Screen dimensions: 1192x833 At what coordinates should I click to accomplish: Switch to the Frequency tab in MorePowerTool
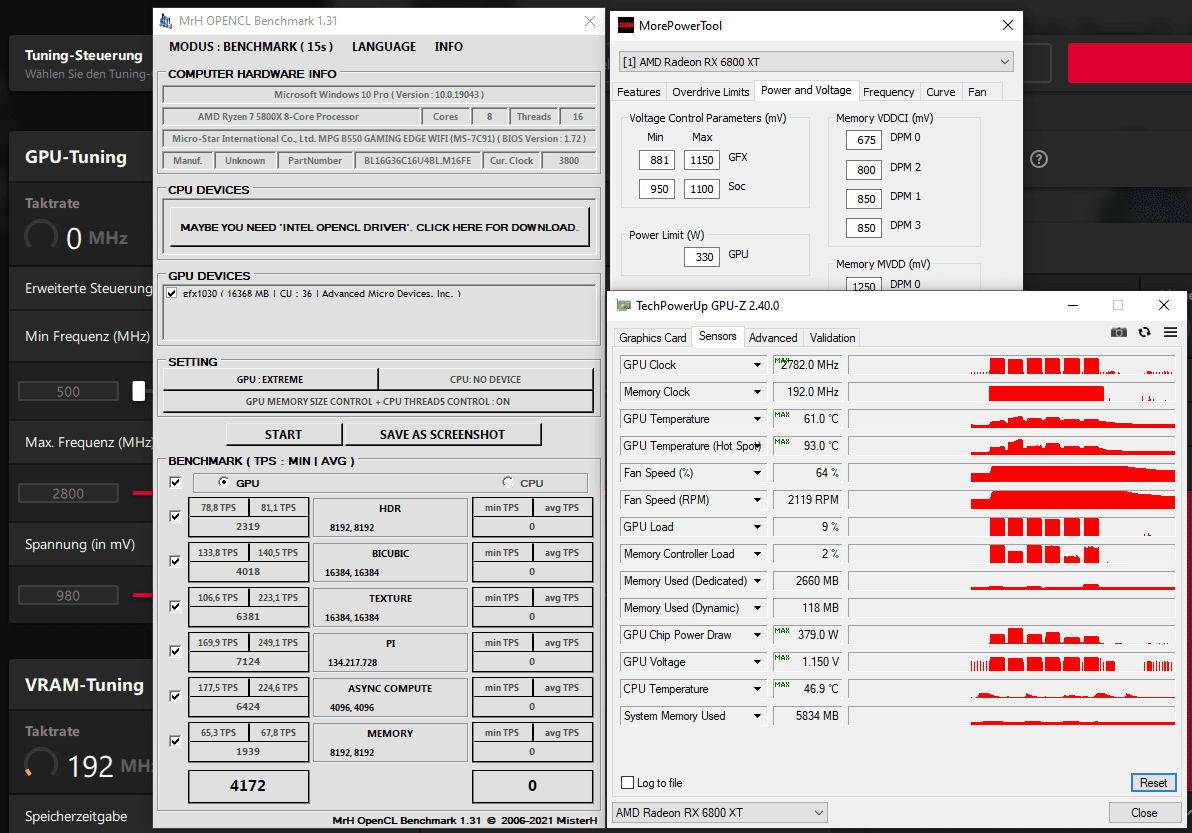pyautogui.click(x=889, y=92)
